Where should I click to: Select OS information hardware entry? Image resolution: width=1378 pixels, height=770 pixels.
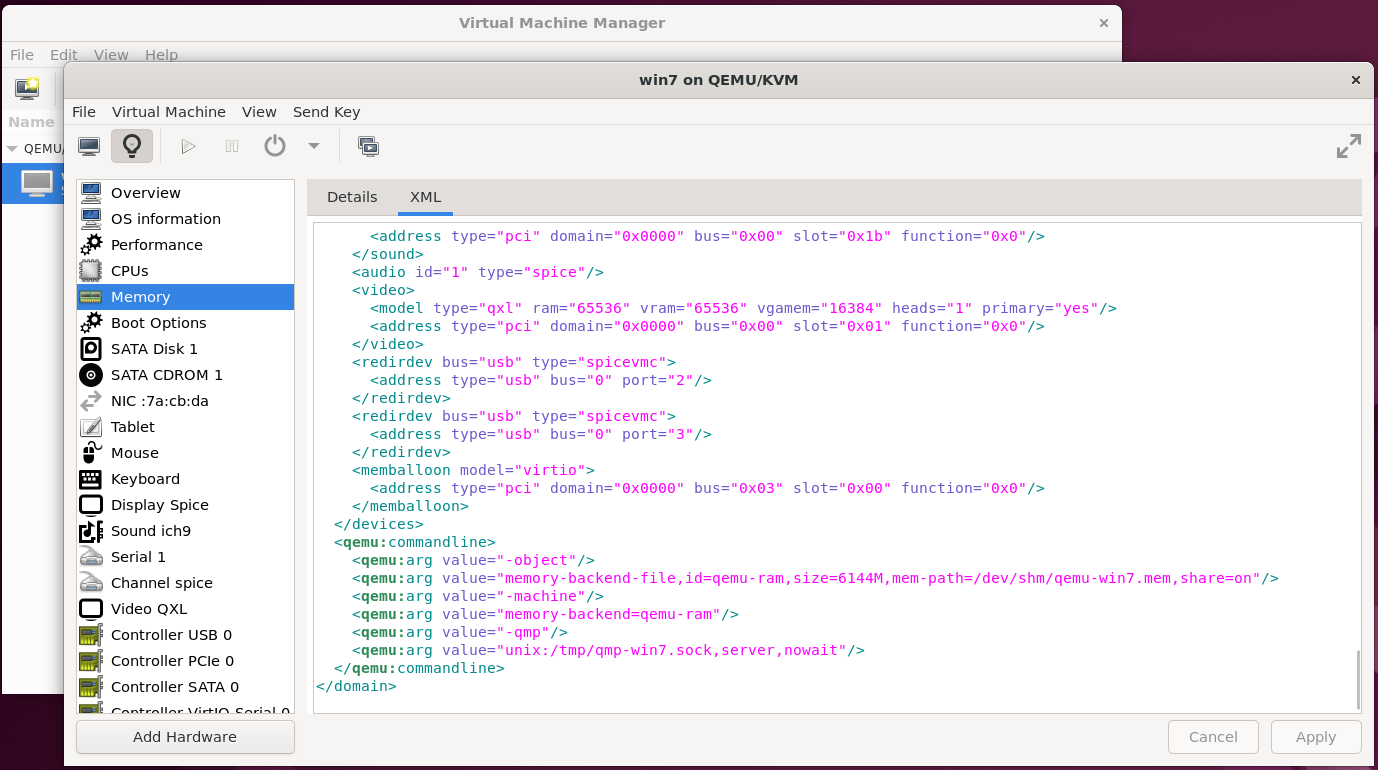coord(186,219)
